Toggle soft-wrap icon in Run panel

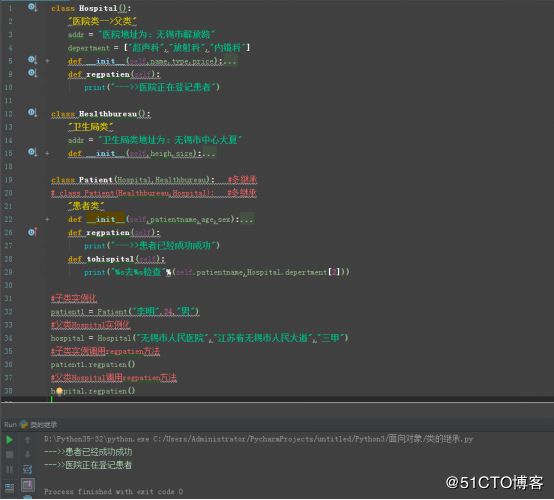[28, 469]
